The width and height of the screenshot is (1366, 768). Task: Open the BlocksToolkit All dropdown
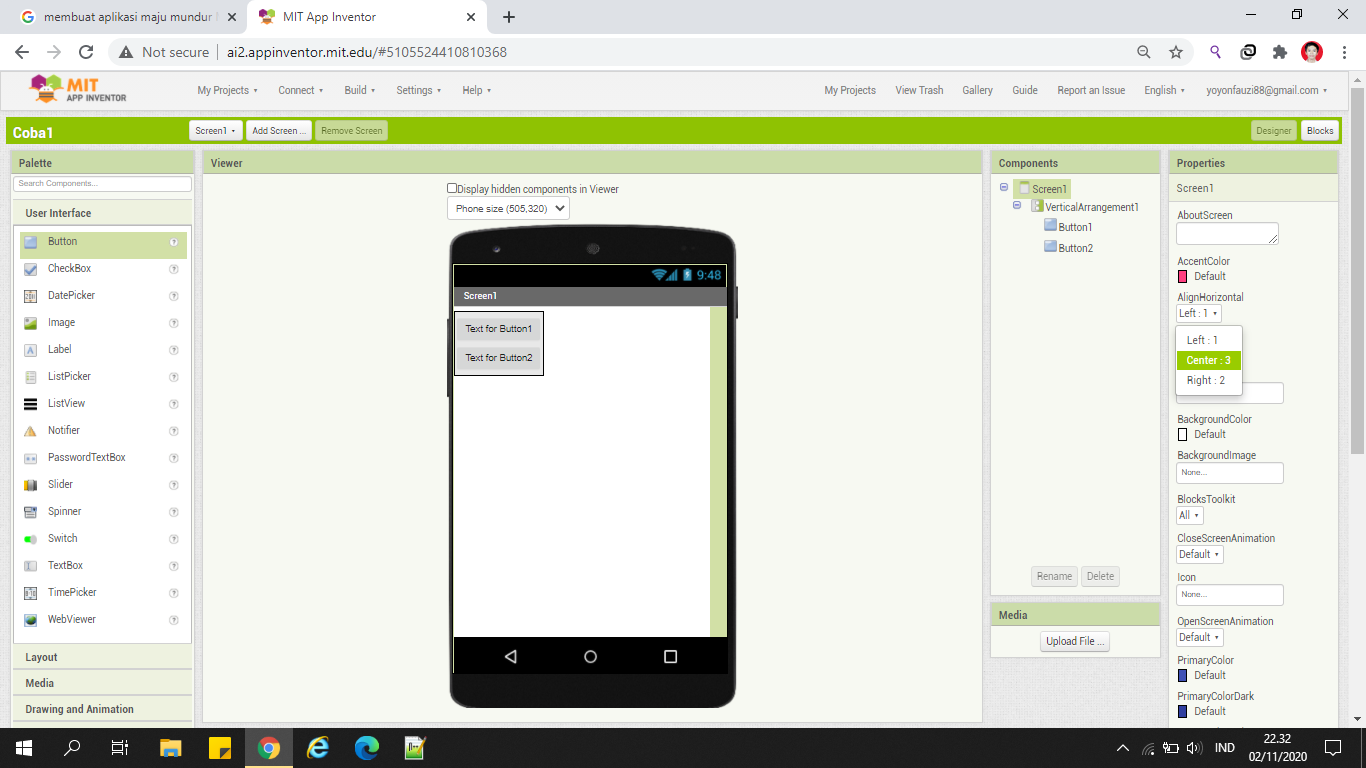tap(1189, 516)
